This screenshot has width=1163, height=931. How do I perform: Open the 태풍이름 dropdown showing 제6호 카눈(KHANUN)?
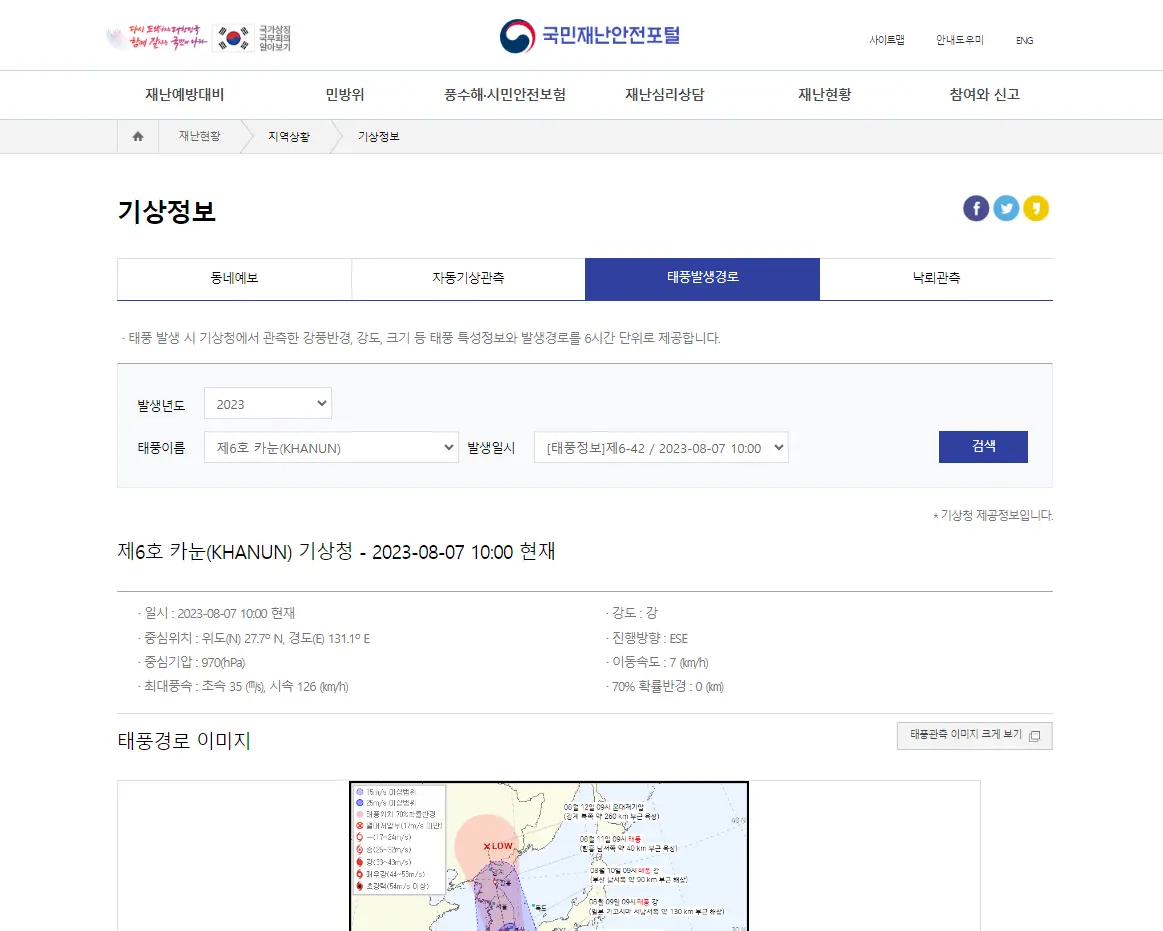tap(330, 447)
